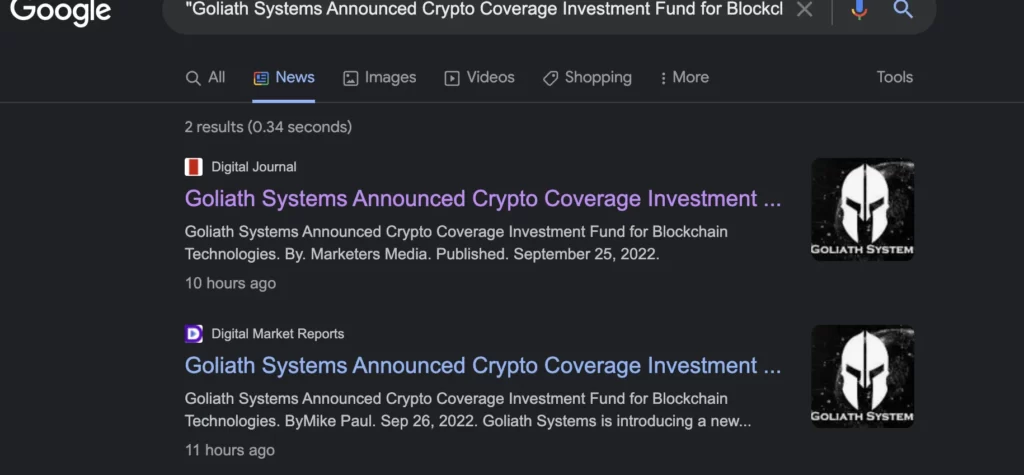Click the Google logo
Viewport: 1024px width, 475px height.
(60, 11)
